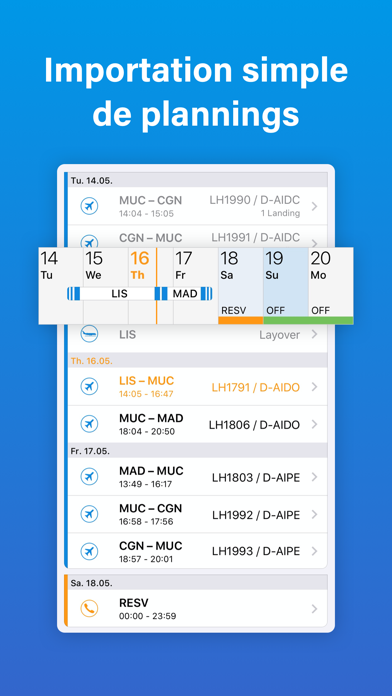Open details chevron for LH1993 flight
The image size is (392, 696).
[314, 551]
